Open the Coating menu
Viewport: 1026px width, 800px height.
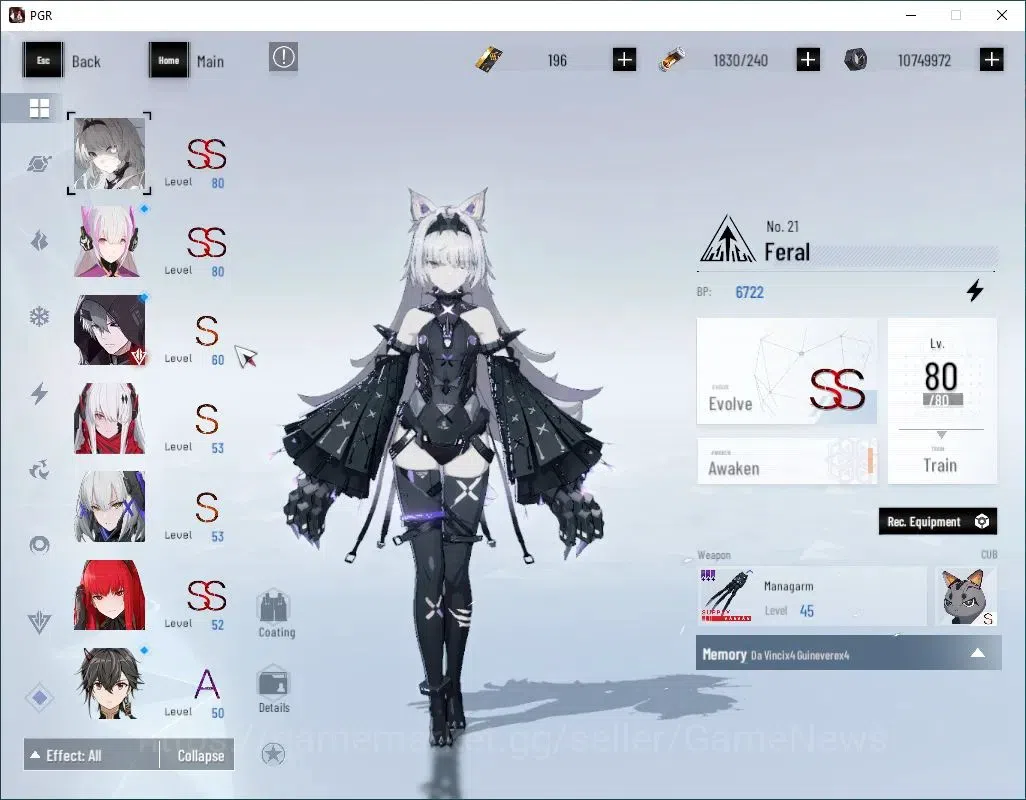275,613
